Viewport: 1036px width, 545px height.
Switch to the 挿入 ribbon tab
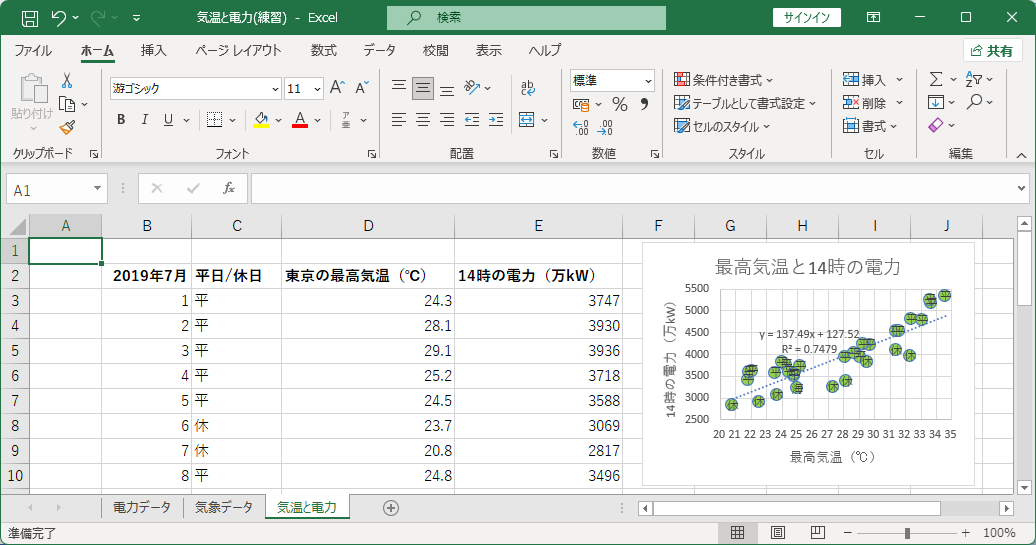(153, 51)
